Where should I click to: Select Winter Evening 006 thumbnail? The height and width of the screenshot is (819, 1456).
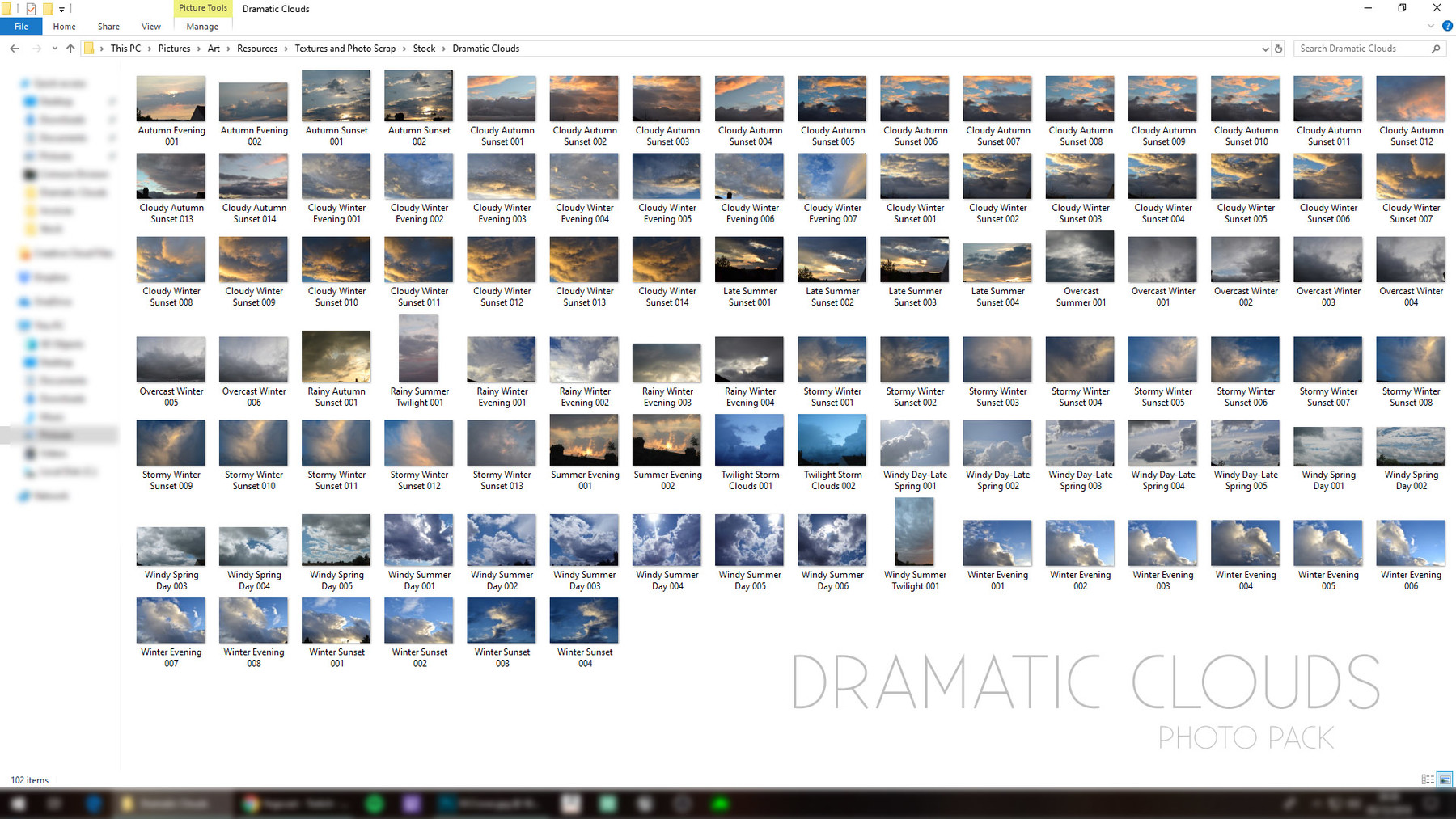point(1411,542)
